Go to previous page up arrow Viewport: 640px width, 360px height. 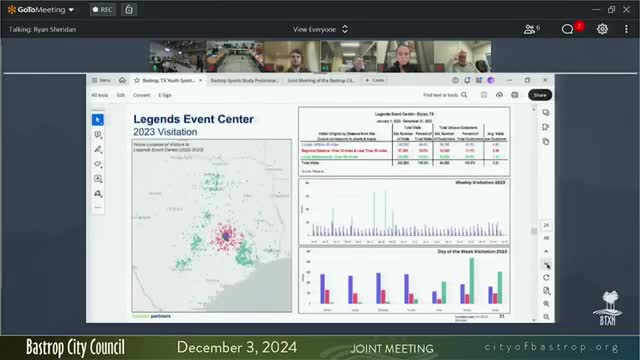[x=546, y=251]
